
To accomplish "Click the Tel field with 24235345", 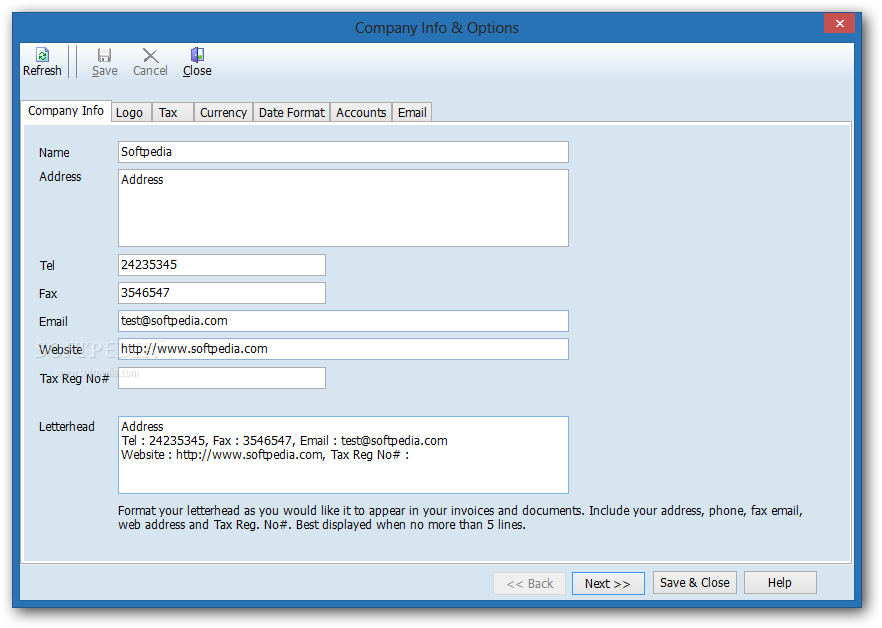I will point(222,265).
